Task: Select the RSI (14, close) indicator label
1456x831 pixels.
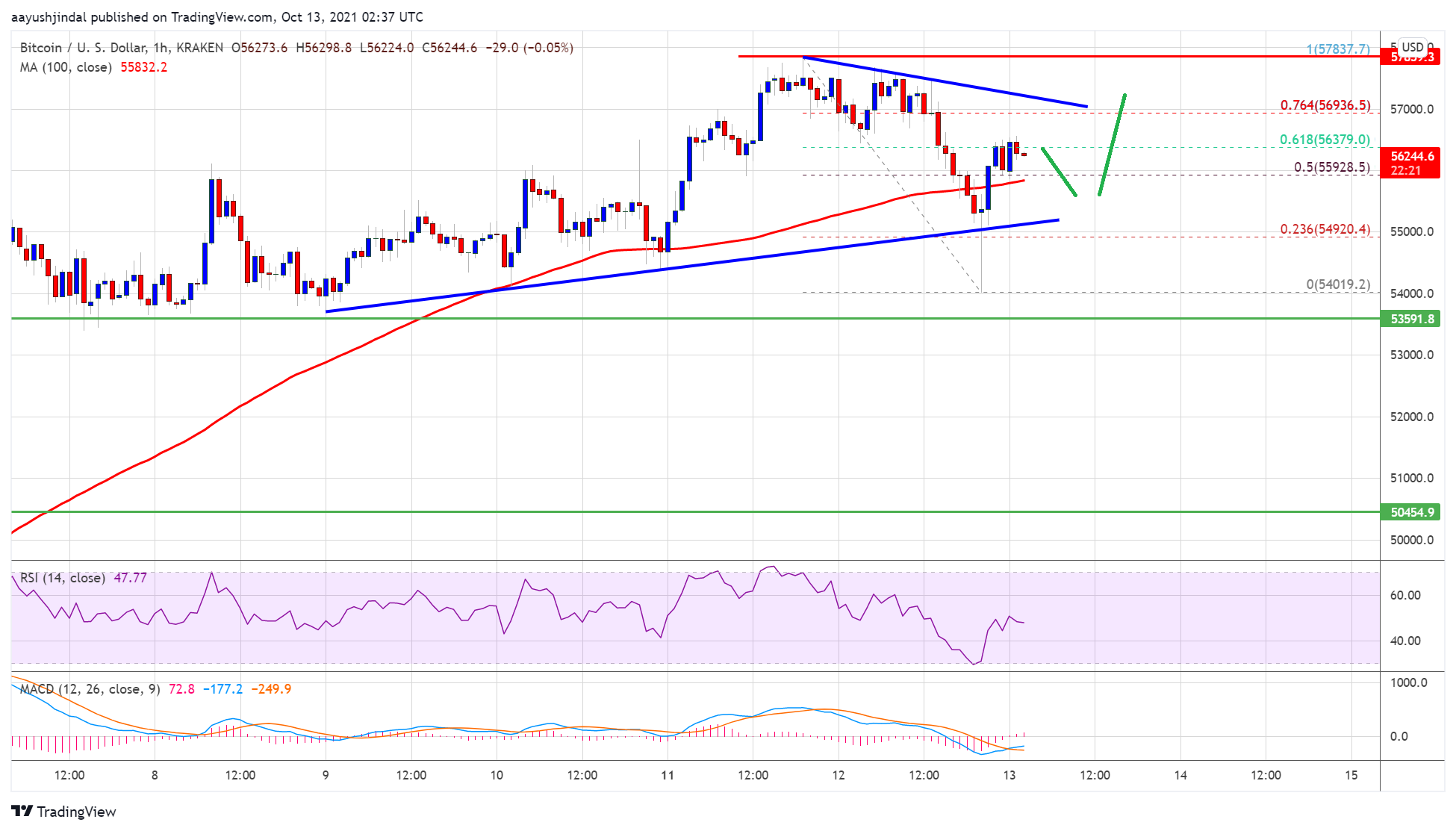Action: click(63, 578)
